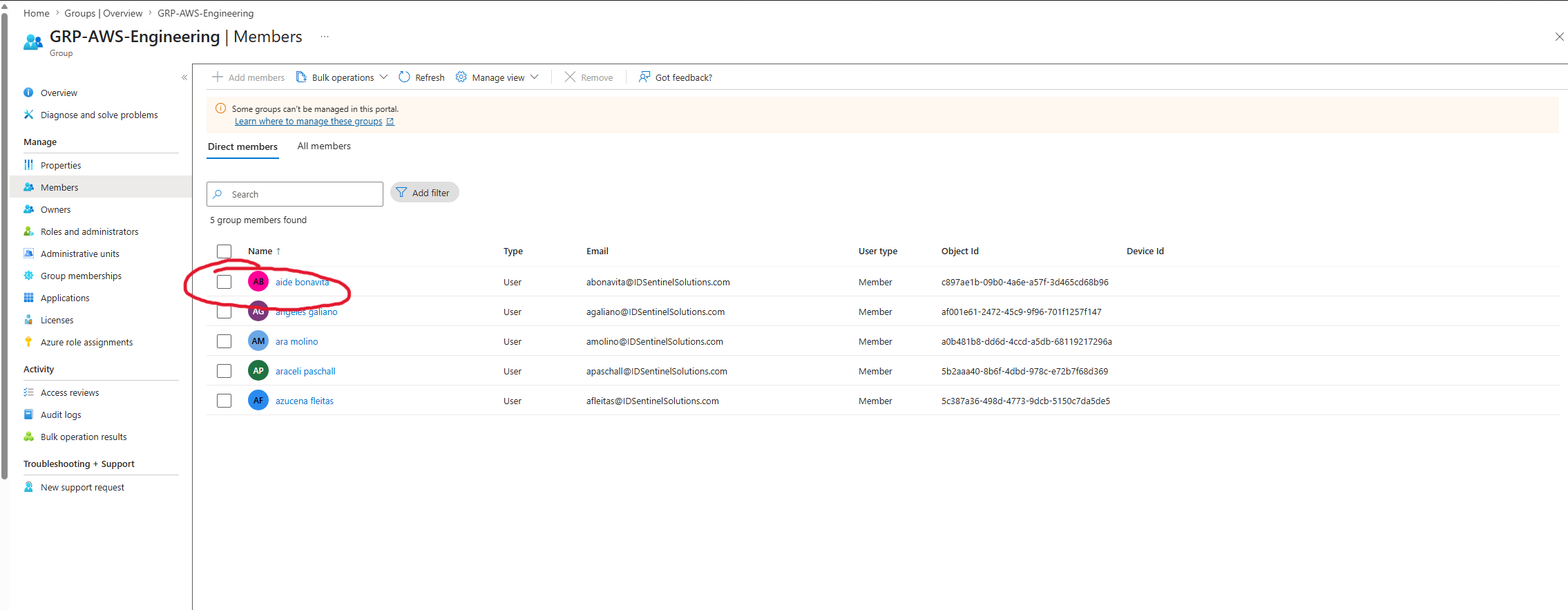Click the AB avatar for aide bonavita
Viewport: 1568px width, 610px height.
click(258, 282)
